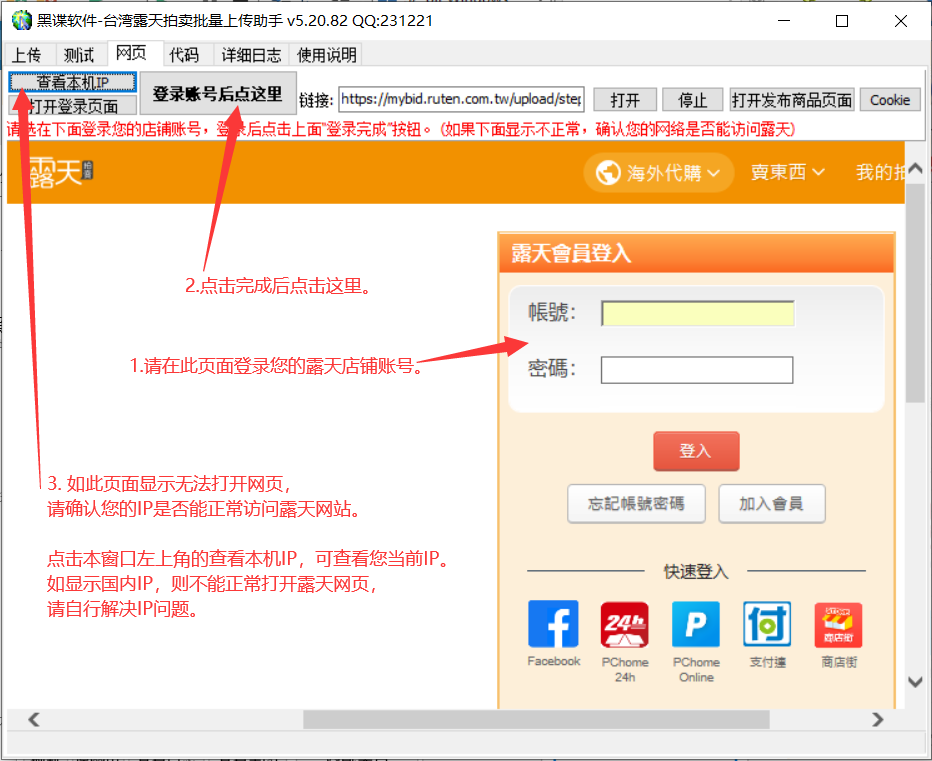Click the horizontal scrollbar left arrow
The width and height of the screenshot is (932, 761).
click(34, 719)
